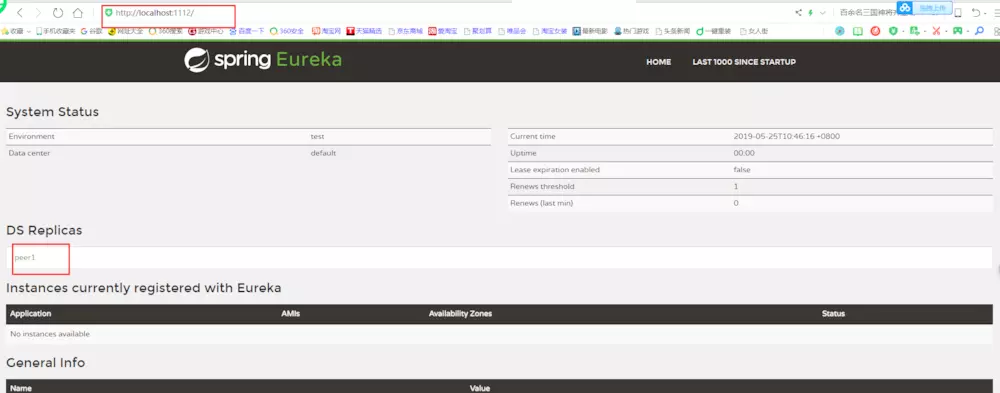Open the 360安全 bookmark
This screenshot has width=1000, height=393.
pos(286,31)
